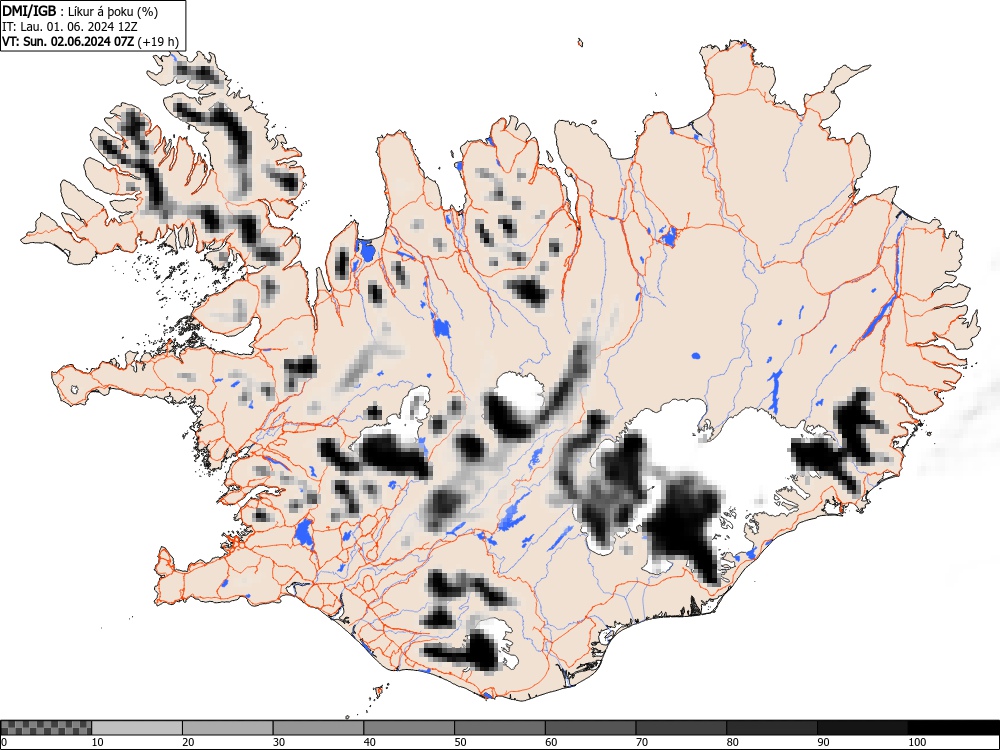1000x750 pixels.
Task: Click the legend label 50
Action: 460,742
